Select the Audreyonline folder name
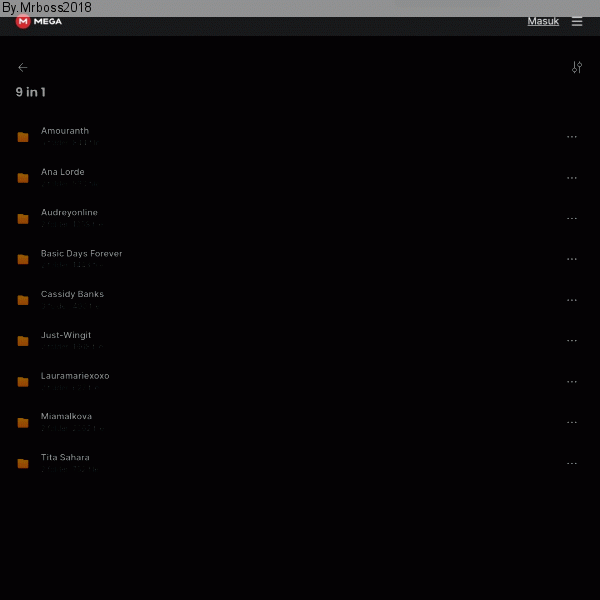600x600 pixels. click(69, 213)
